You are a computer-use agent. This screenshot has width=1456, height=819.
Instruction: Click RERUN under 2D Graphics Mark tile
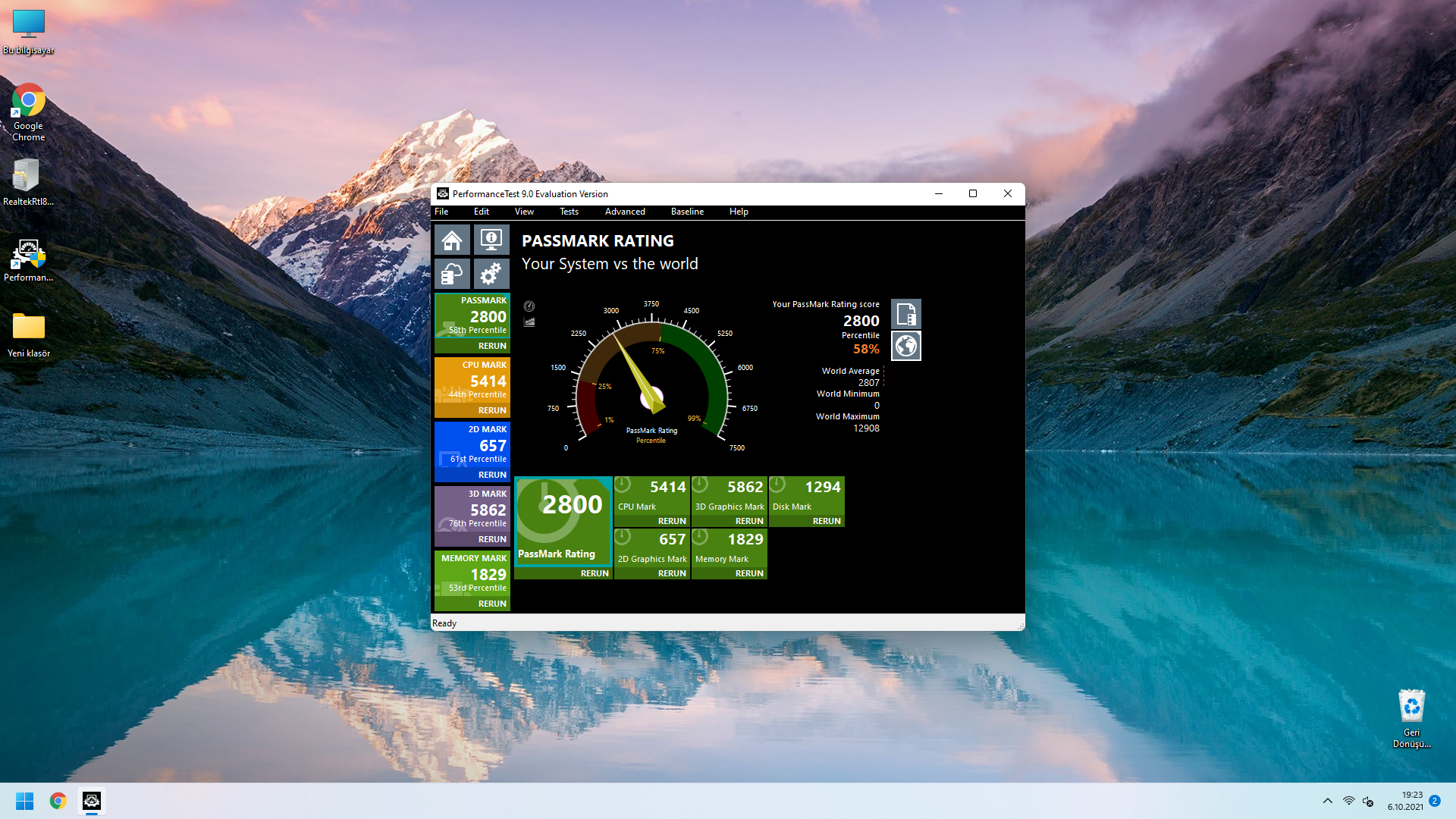[671, 573]
